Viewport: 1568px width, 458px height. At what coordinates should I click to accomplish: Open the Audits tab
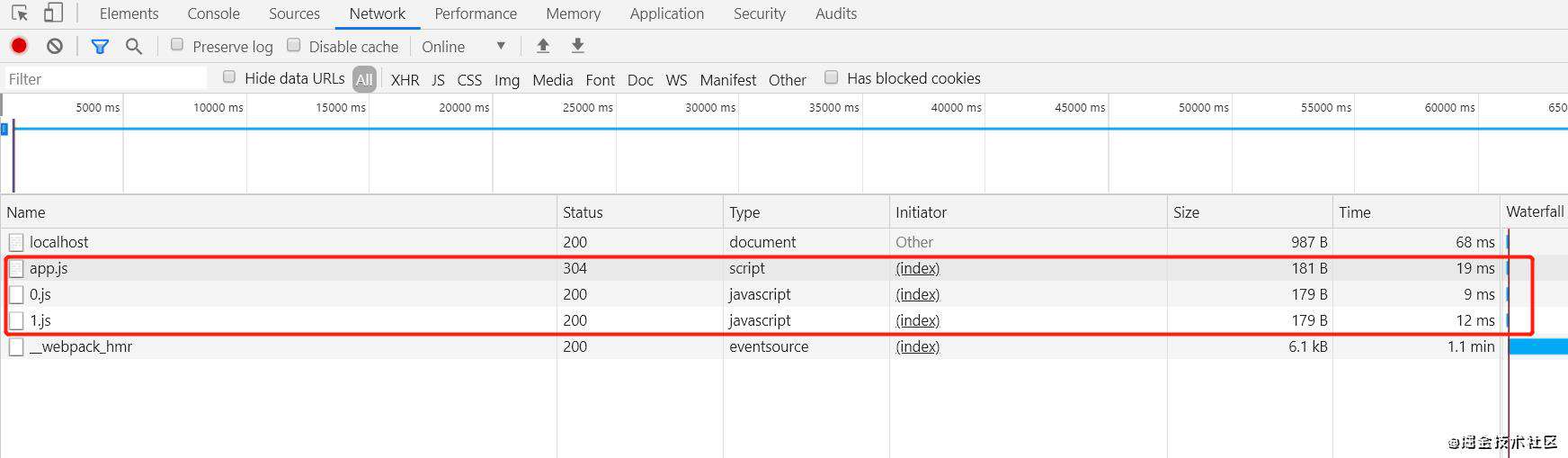pyautogui.click(x=836, y=13)
